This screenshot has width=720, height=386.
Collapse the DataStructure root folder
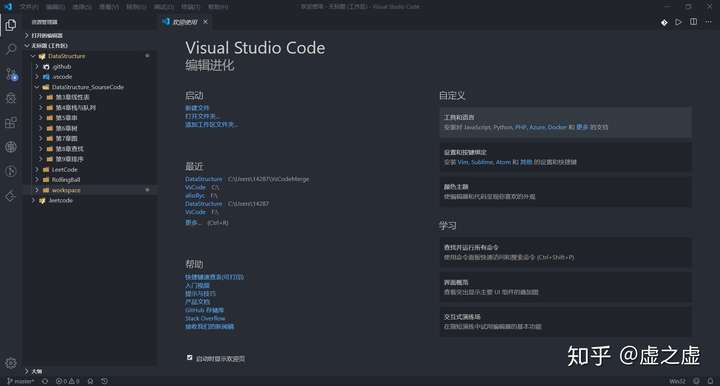click(x=33, y=56)
